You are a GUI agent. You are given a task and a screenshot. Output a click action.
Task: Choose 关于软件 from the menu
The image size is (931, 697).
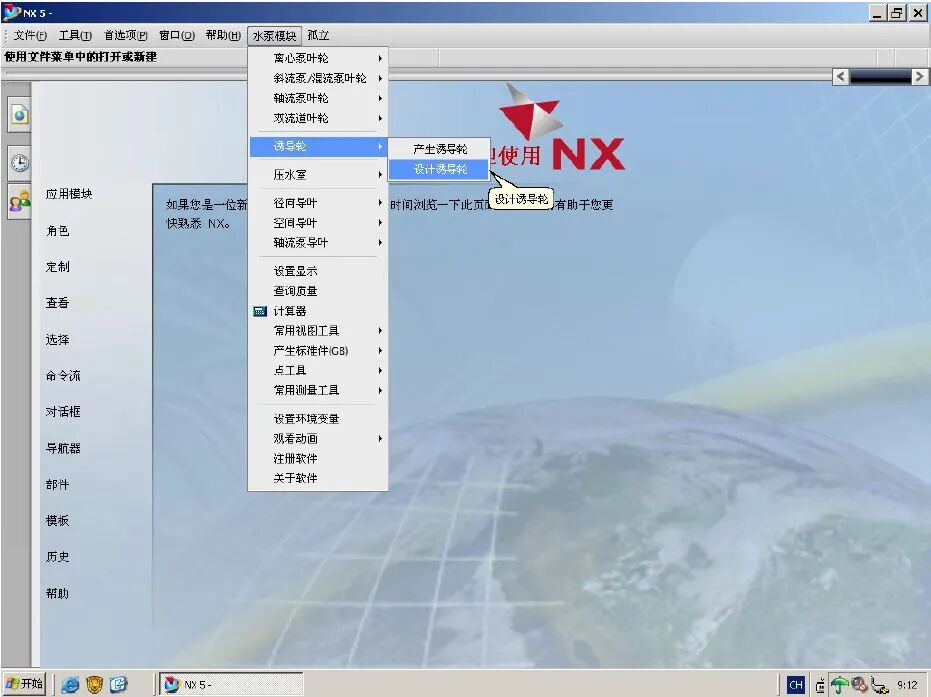318,478
